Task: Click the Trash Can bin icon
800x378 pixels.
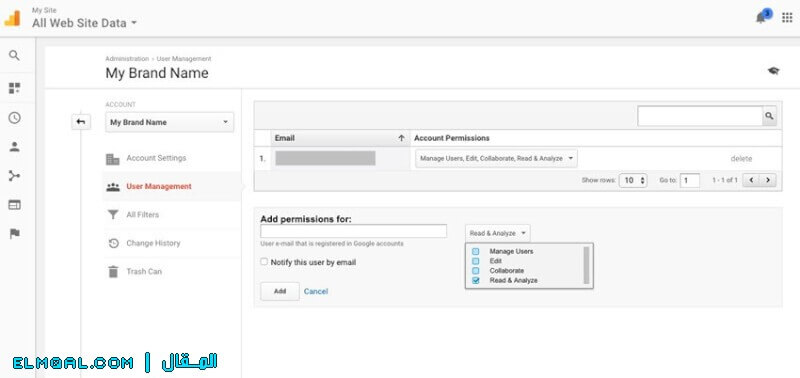Action: (x=113, y=272)
